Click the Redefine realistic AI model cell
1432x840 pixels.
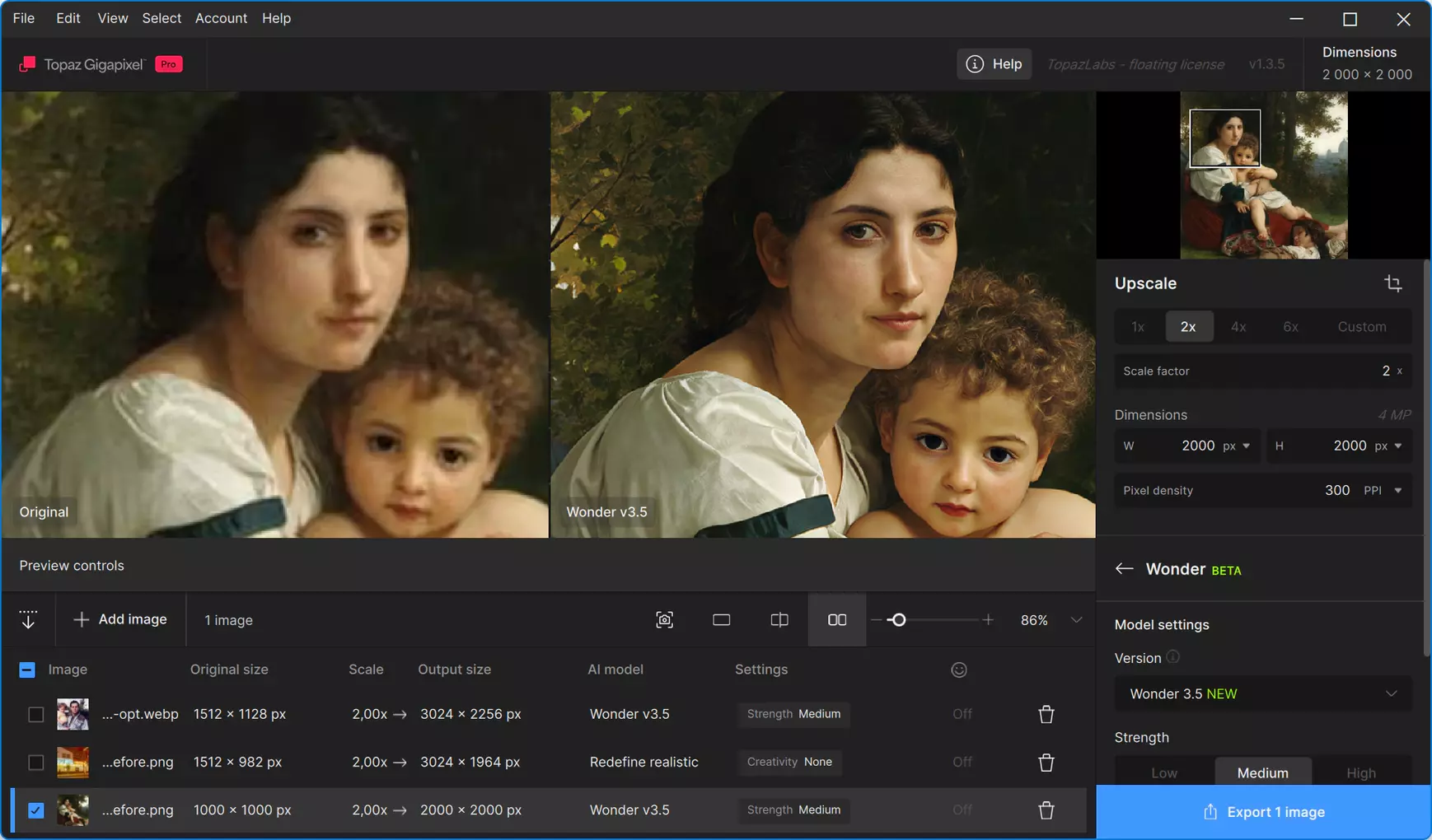pos(643,762)
